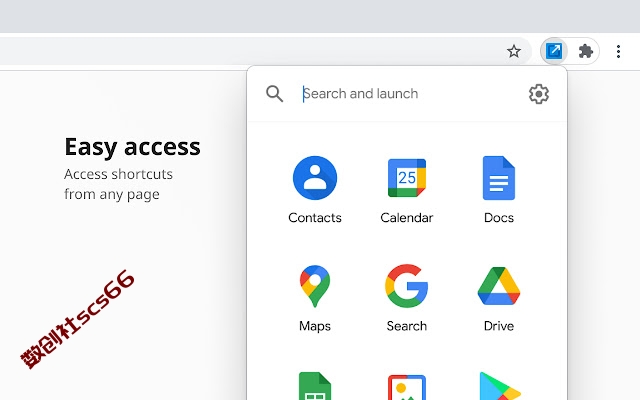Image resolution: width=640 pixels, height=400 pixels.
Task: Click the magnifying glass search icon
Action: 274,94
